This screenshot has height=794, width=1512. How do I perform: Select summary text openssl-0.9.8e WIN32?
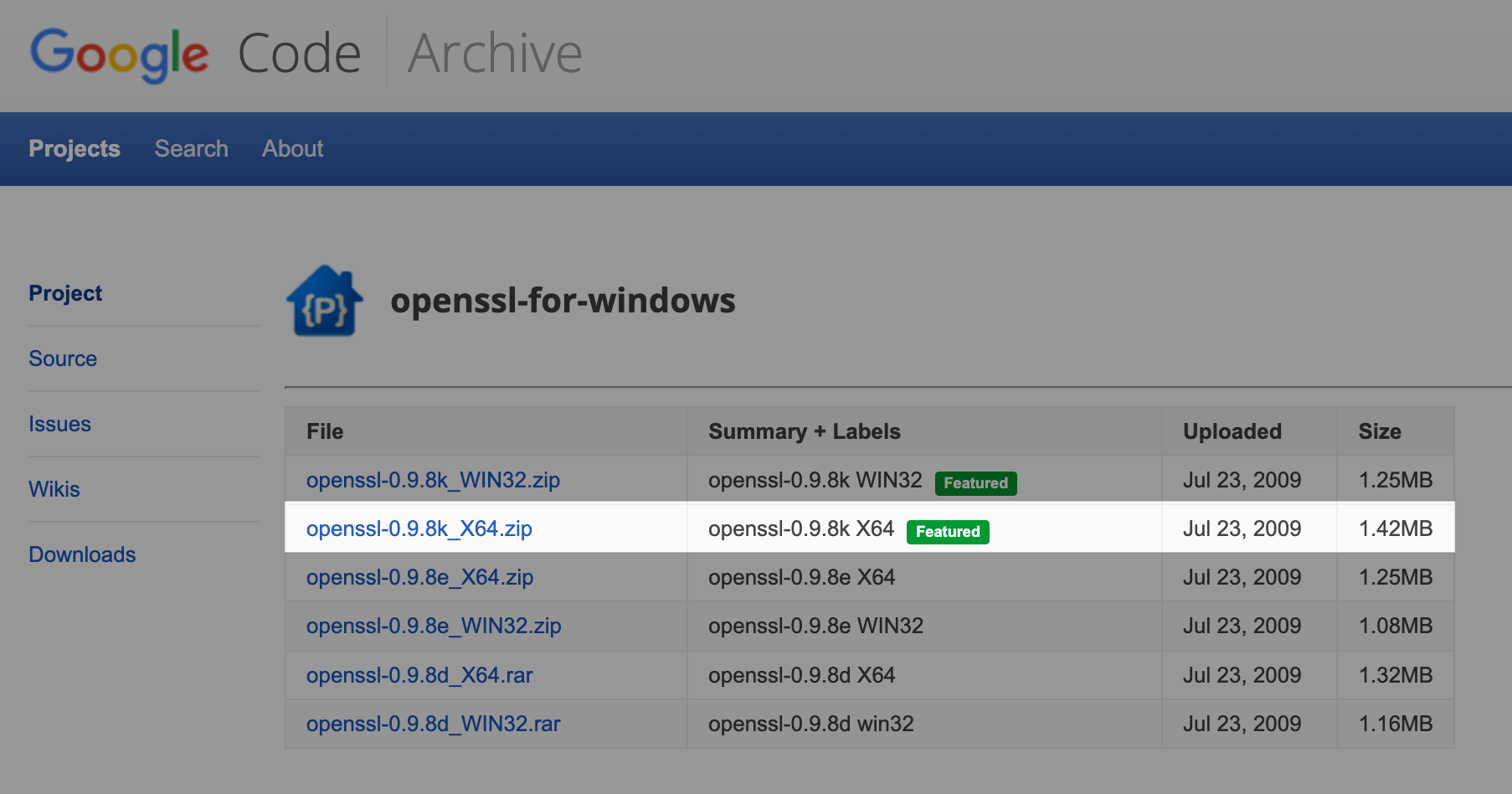816,626
